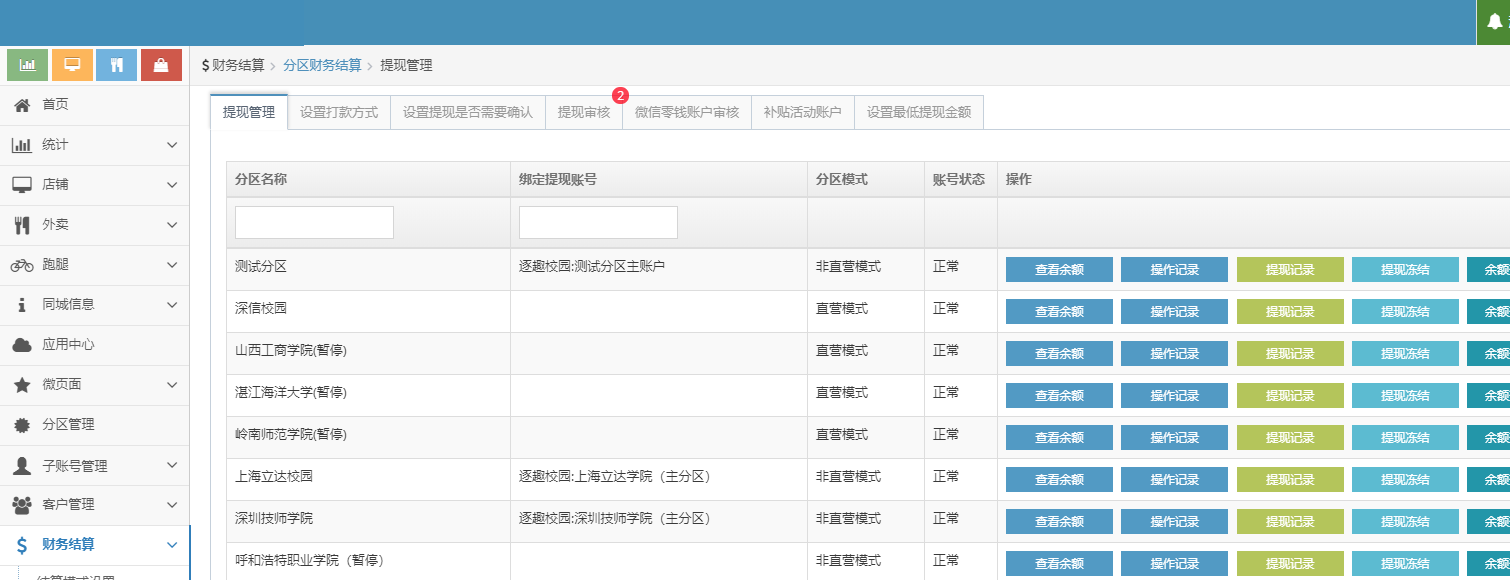The height and width of the screenshot is (580, 1510).
Task: Collapse the 财务结算 sidebar section
Action: (172, 545)
